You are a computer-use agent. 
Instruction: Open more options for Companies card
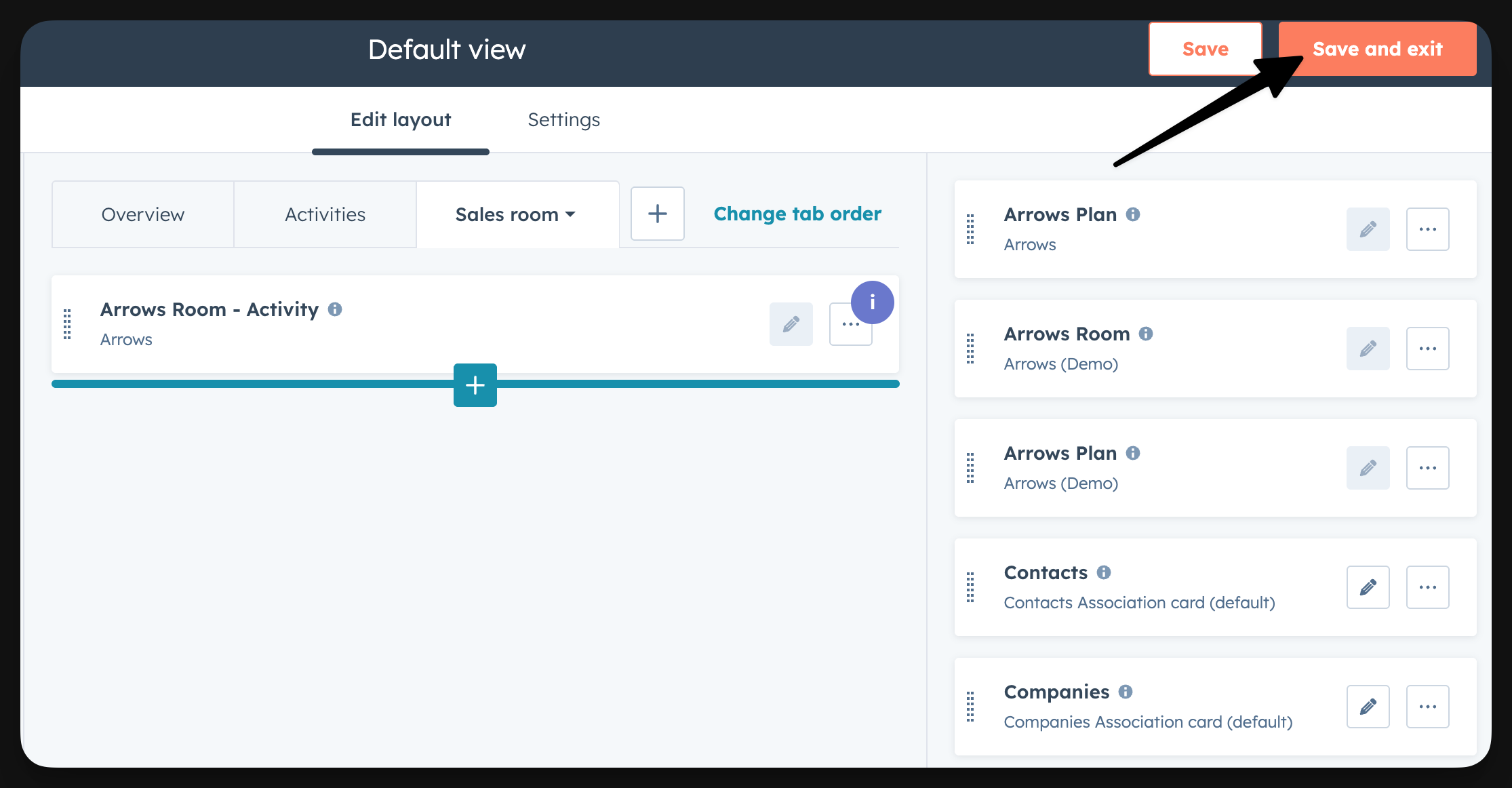1427,707
